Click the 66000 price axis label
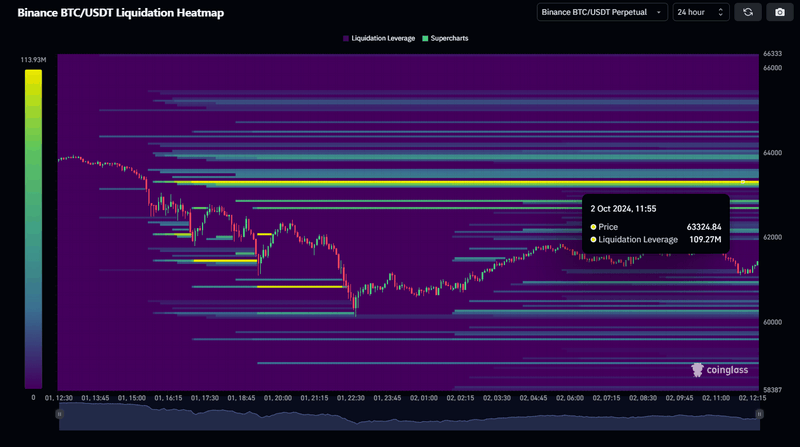800x447 pixels. point(772,68)
